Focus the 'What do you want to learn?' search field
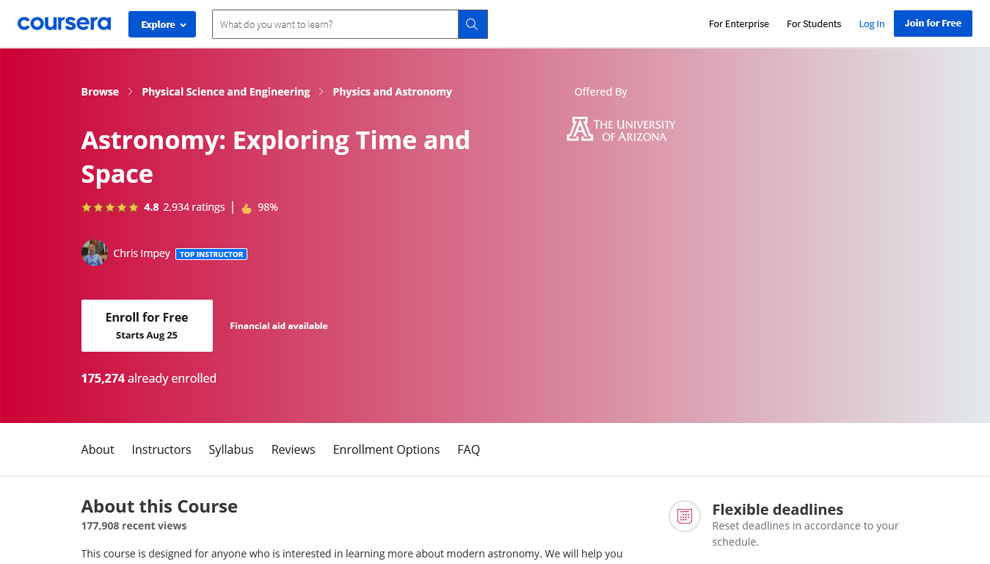This screenshot has width=990, height=564. tap(335, 24)
